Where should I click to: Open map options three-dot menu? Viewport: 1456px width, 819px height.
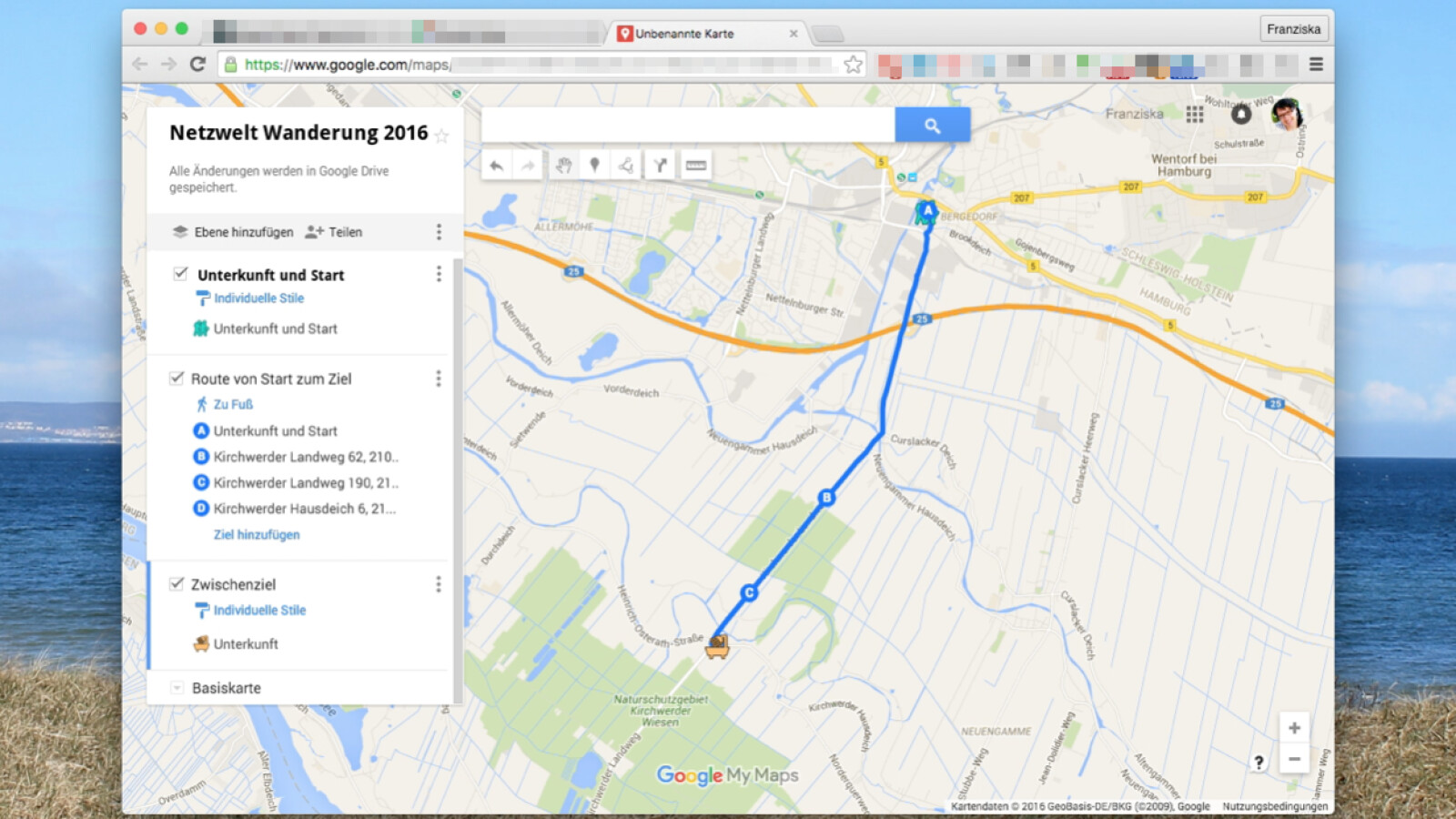point(439,232)
